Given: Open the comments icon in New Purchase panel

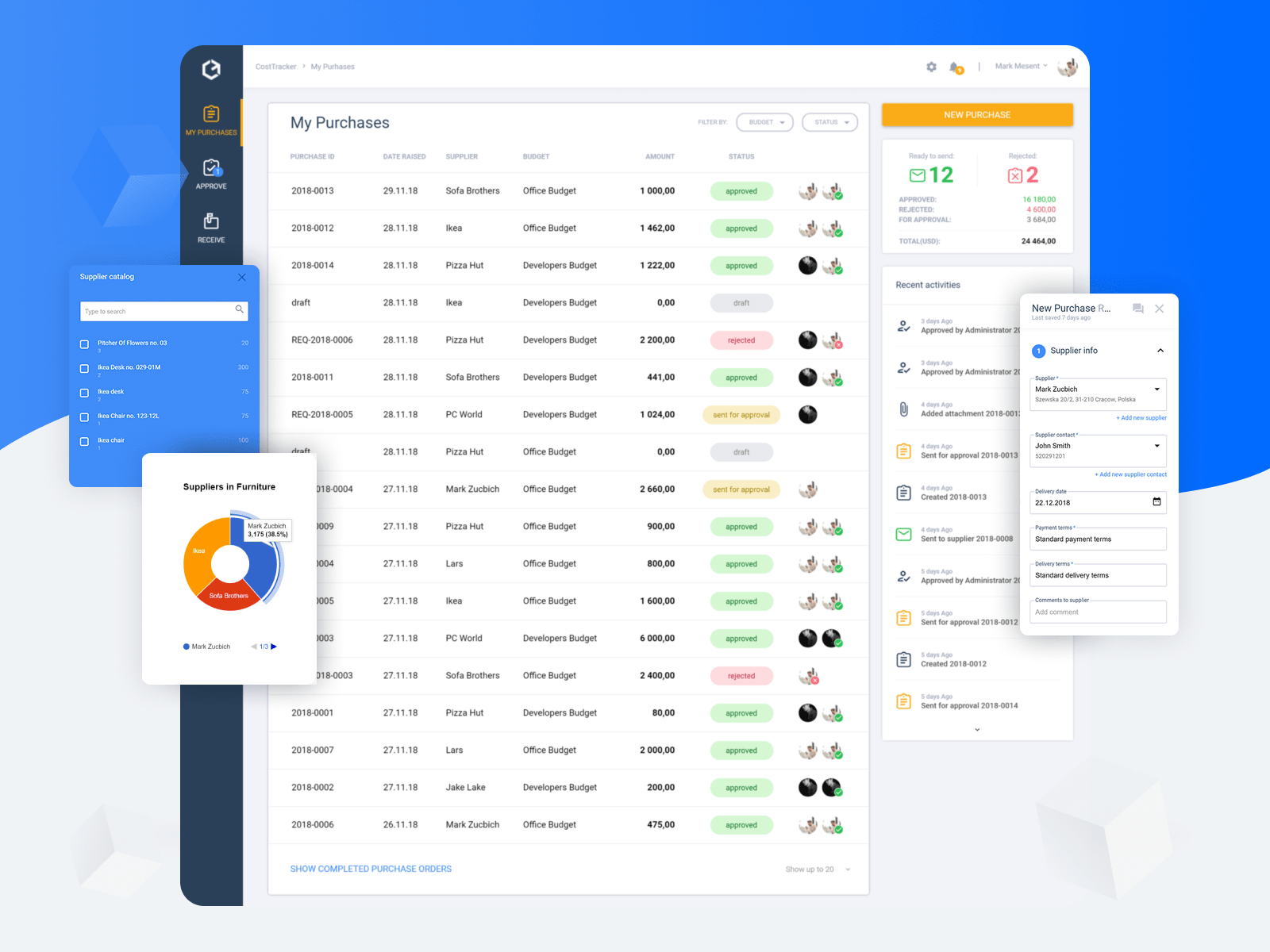Looking at the screenshot, I should 1137,309.
